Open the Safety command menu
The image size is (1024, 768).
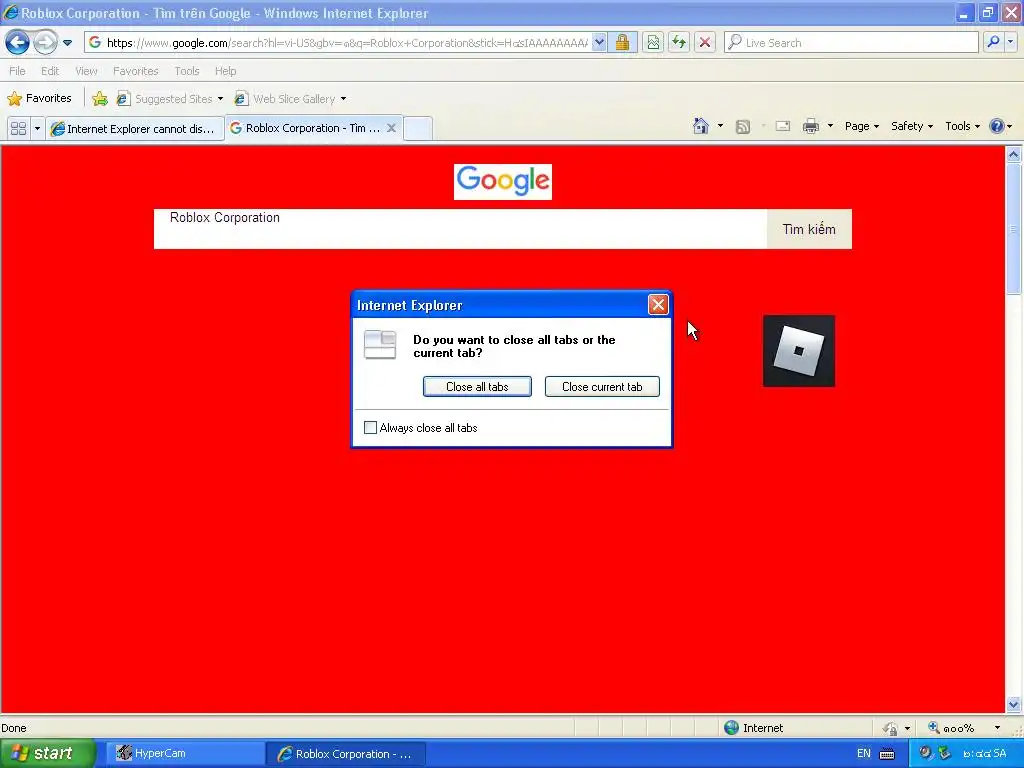pyautogui.click(x=912, y=126)
